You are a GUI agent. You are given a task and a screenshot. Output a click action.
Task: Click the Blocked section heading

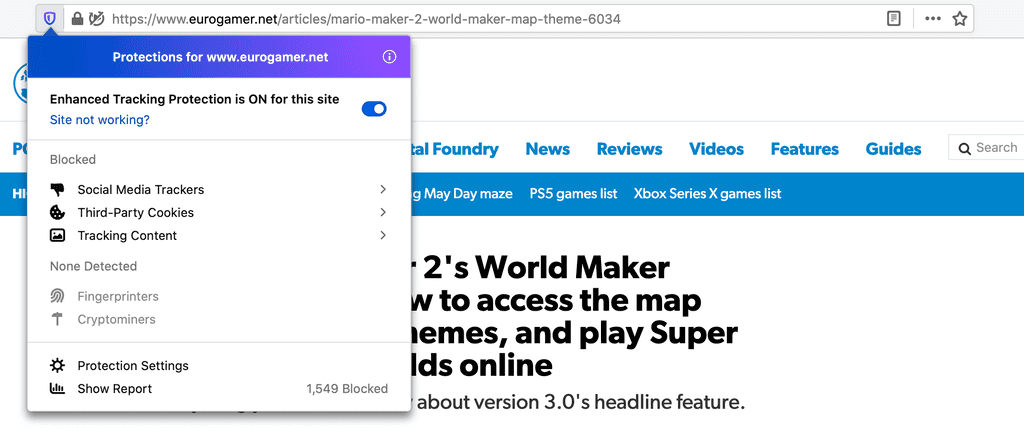(72, 159)
